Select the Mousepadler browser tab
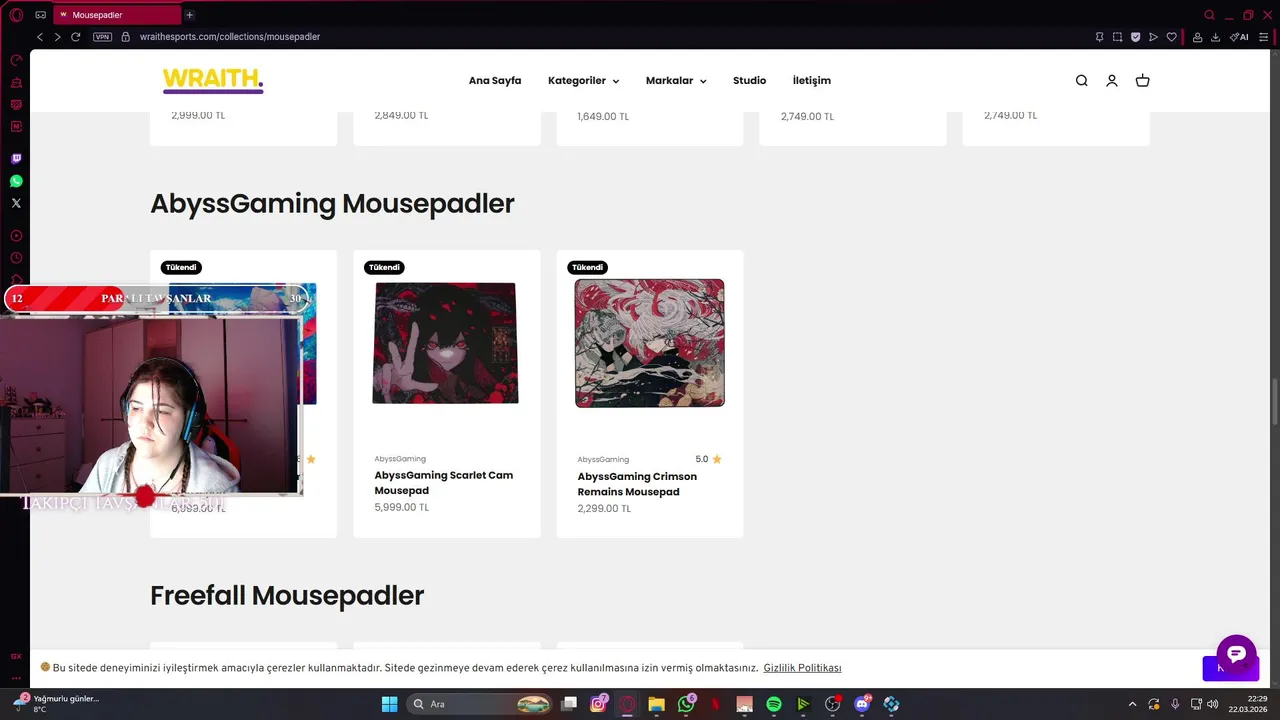 118,15
